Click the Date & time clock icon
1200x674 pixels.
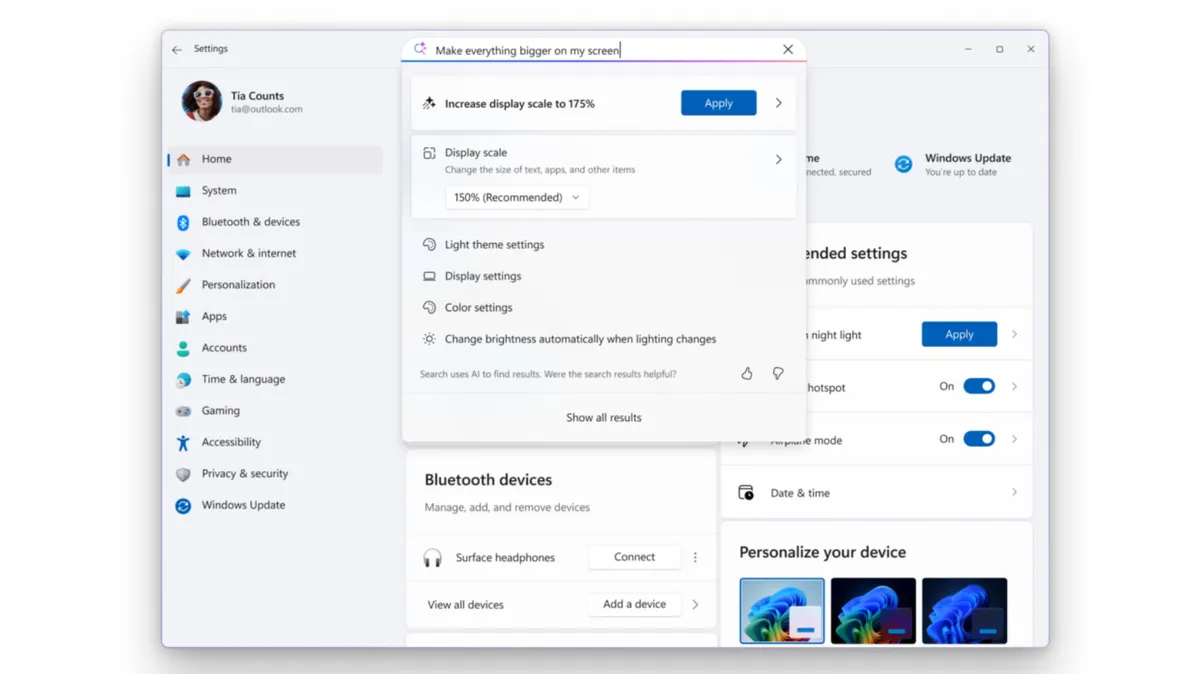click(x=745, y=492)
